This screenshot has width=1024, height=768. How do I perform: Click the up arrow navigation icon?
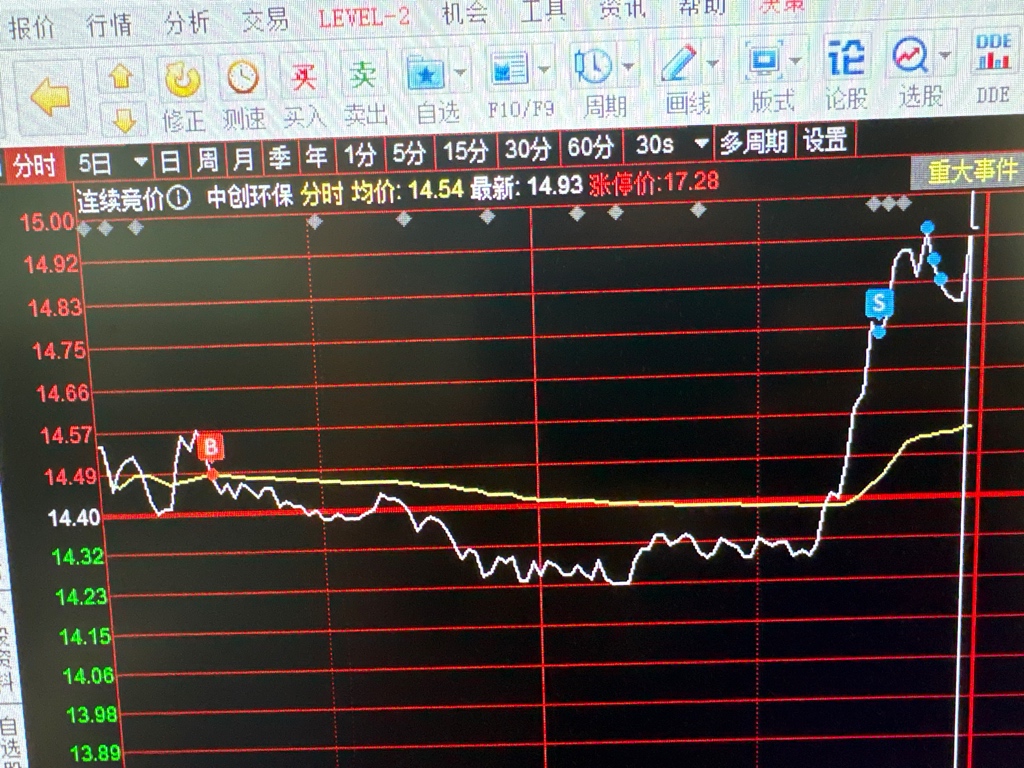click(121, 76)
